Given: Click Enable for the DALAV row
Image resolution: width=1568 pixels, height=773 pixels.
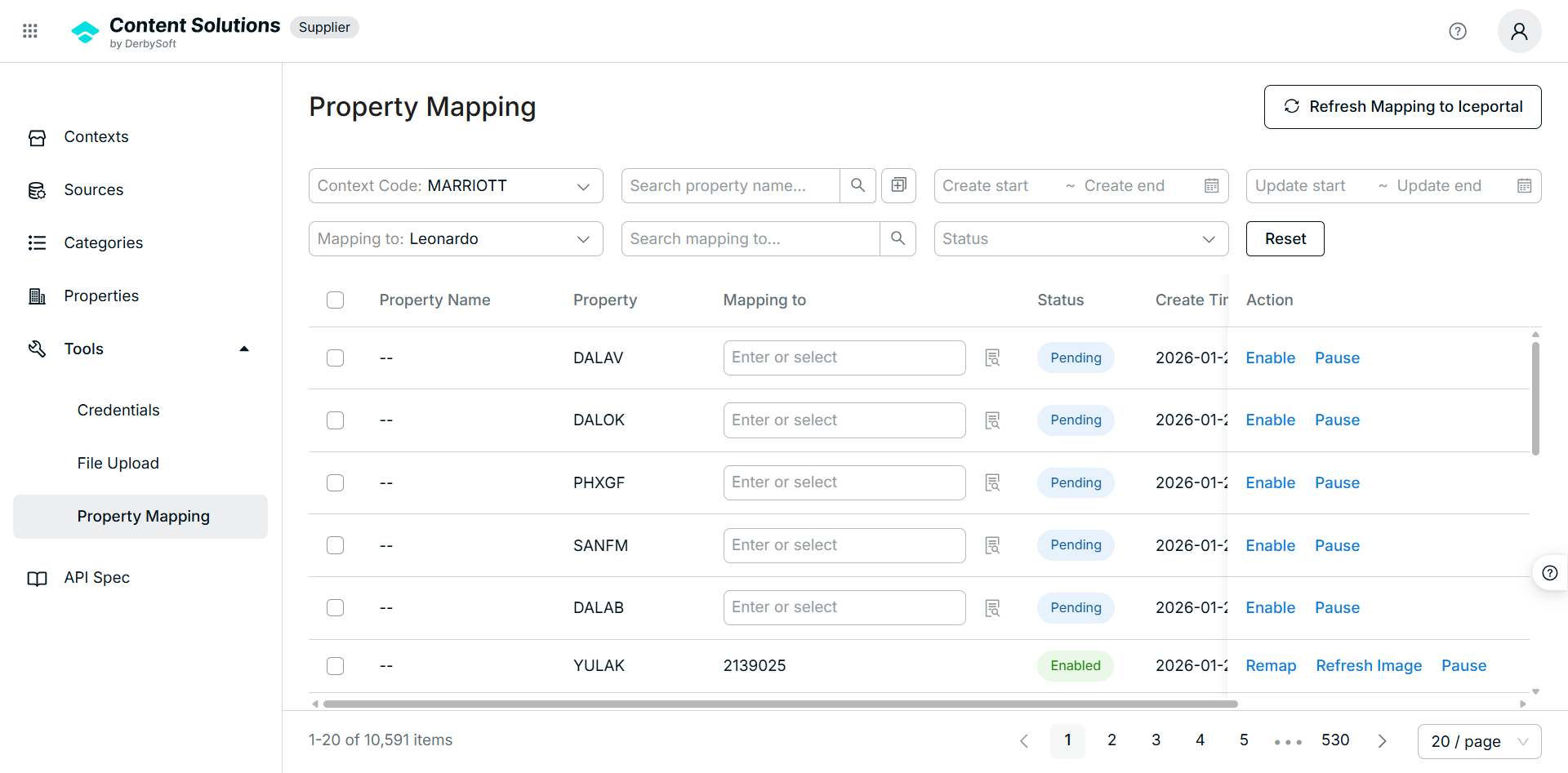Looking at the screenshot, I should [1270, 358].
